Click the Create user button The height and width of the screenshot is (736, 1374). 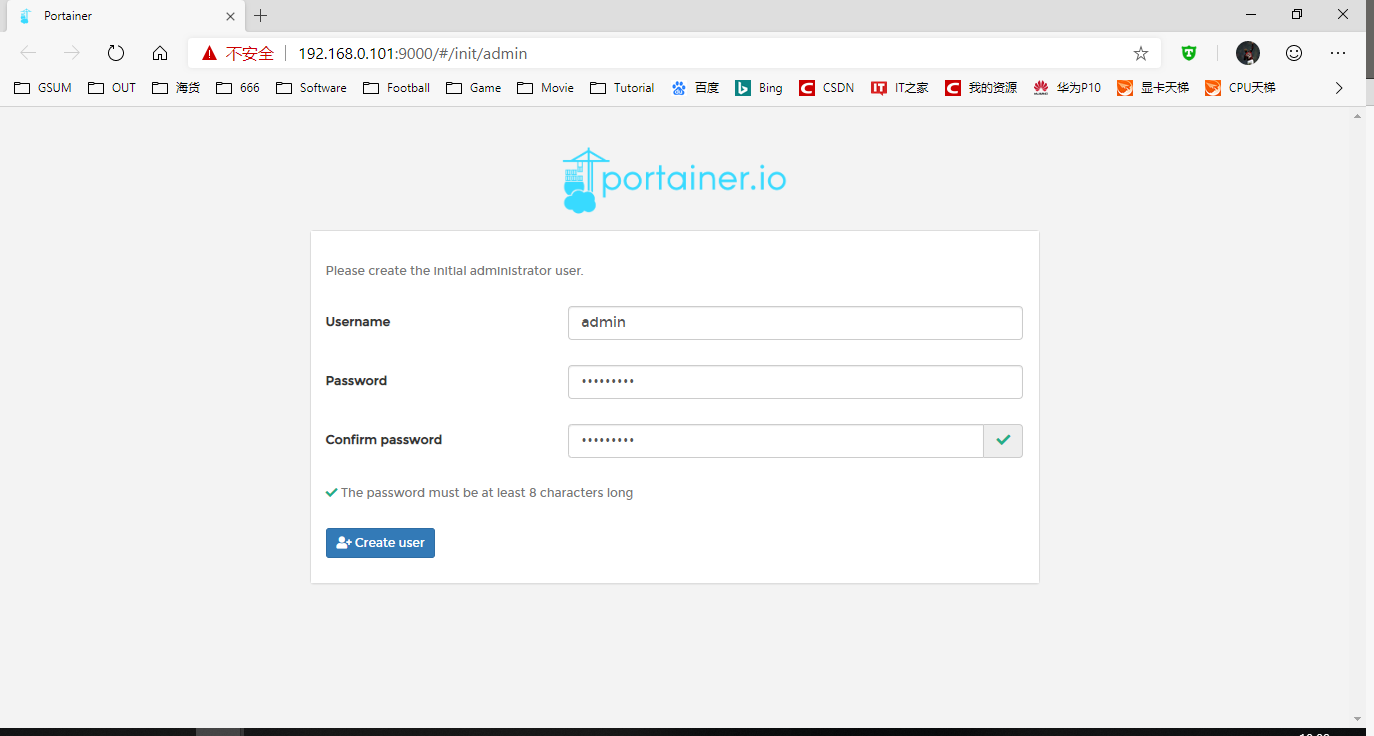[x=380, y=542]
